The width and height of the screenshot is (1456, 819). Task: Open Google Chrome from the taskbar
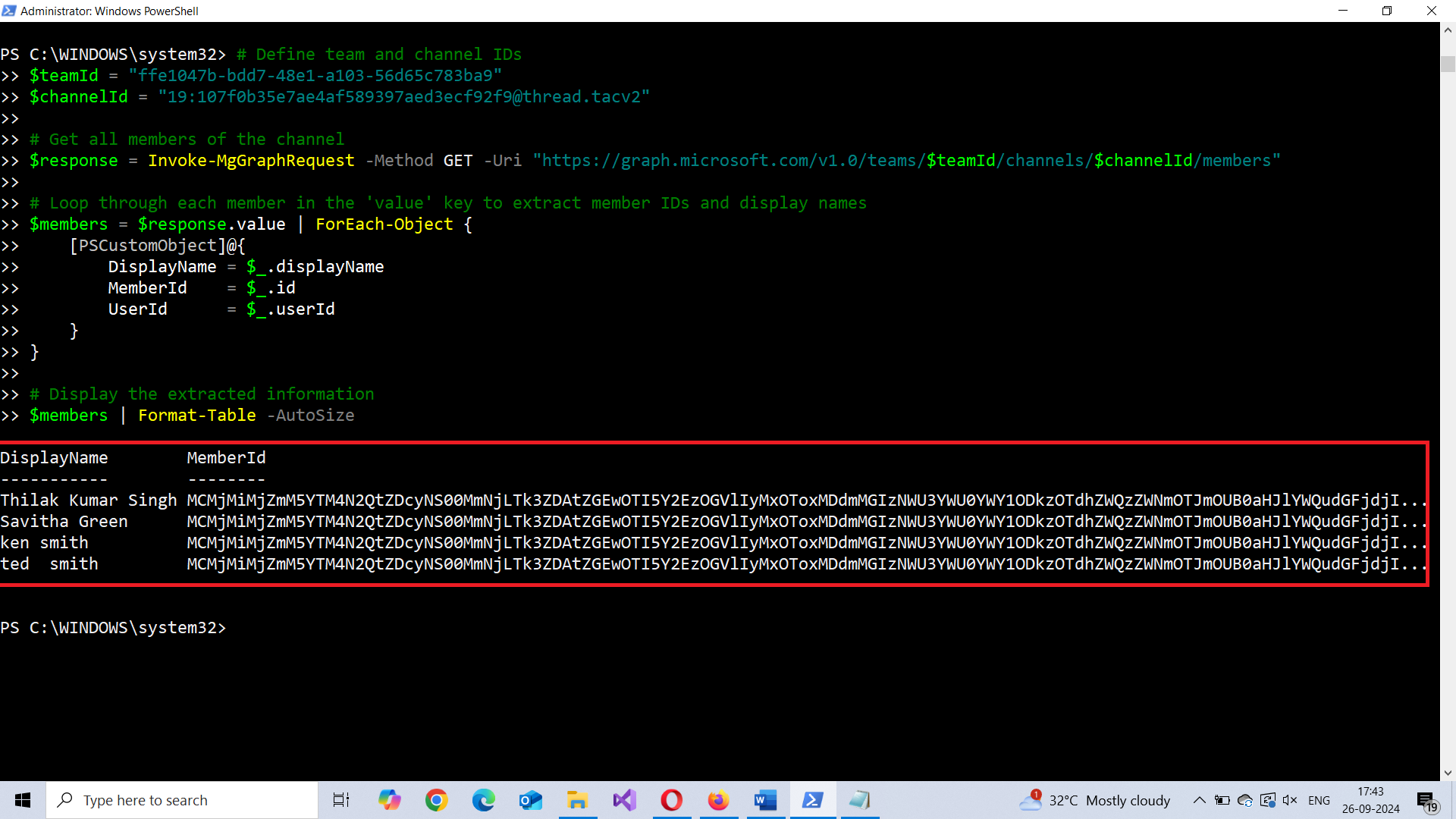tap(437, 800)
